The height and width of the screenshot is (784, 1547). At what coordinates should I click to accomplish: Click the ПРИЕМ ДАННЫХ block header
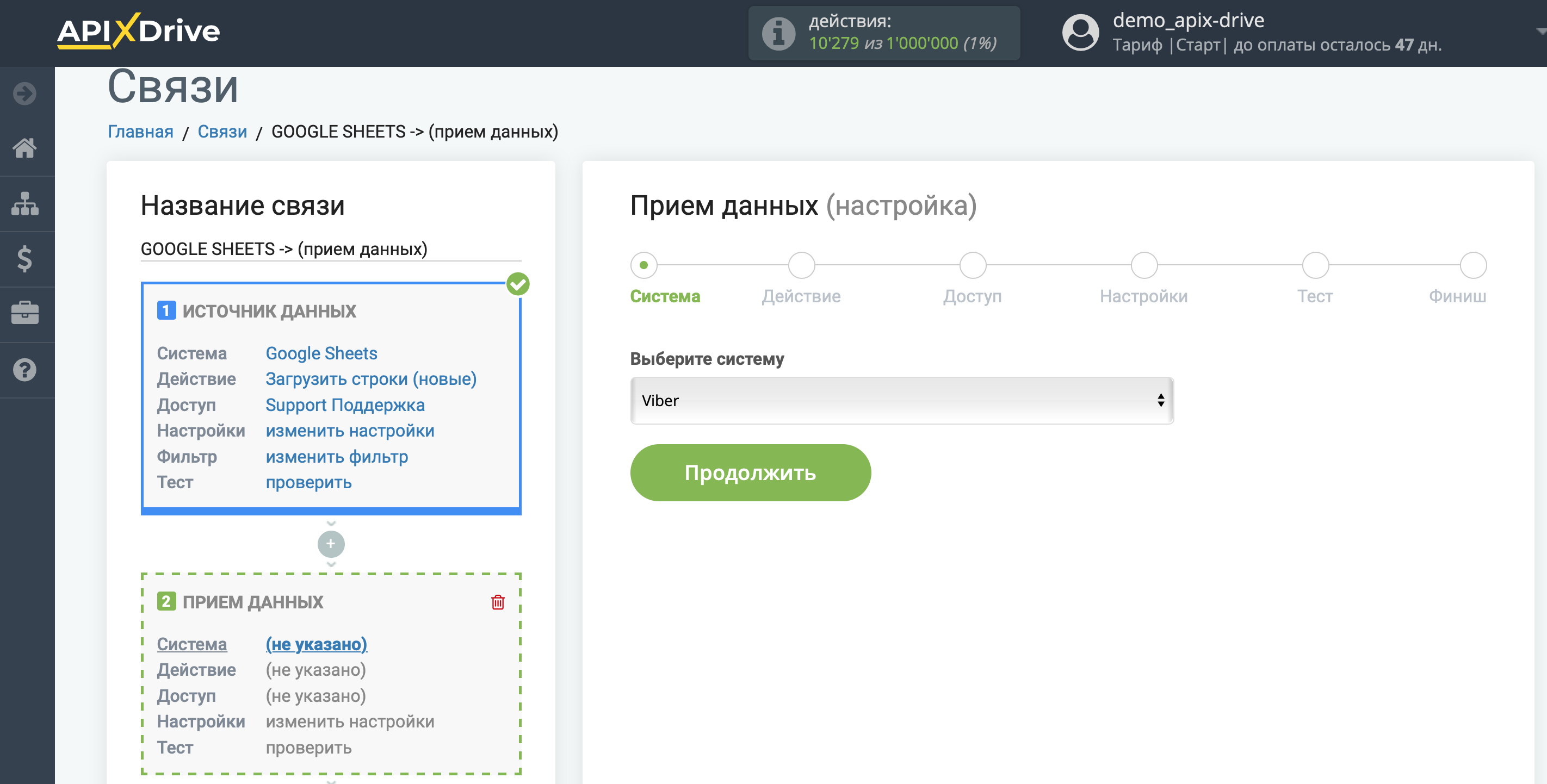[253, 602]
